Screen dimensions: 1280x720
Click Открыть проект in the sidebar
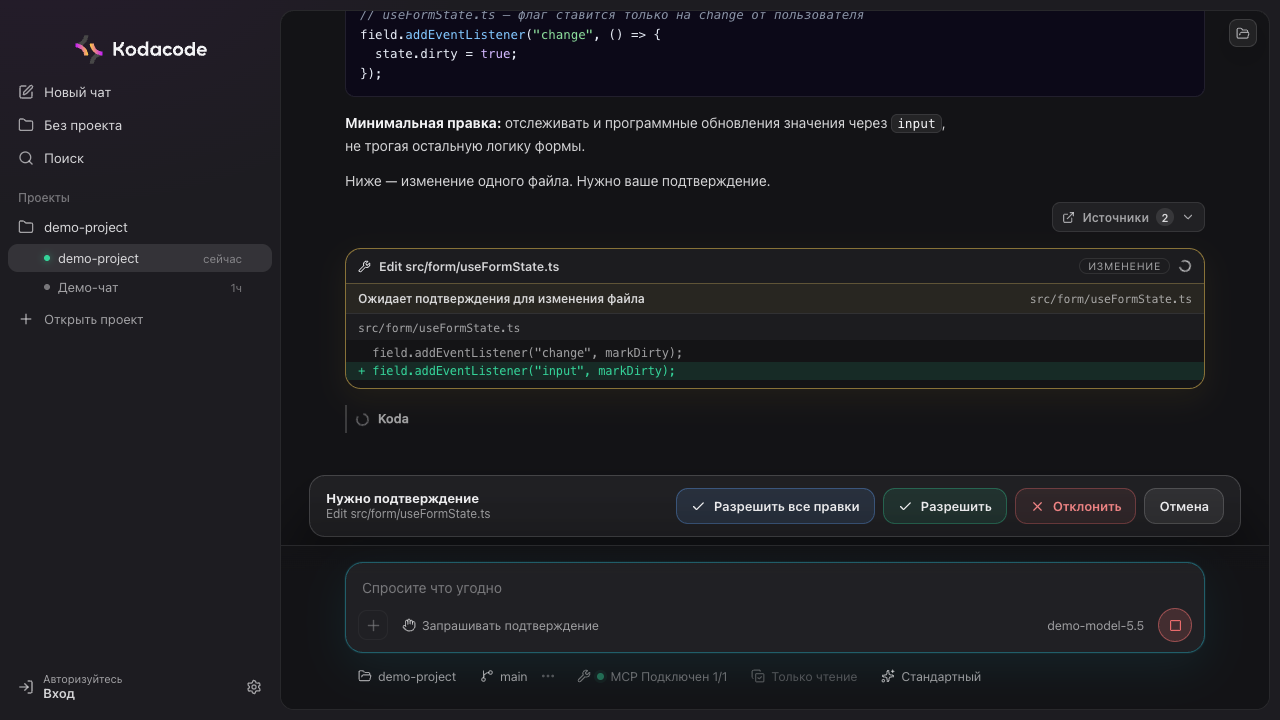click(x=140, y=319)
